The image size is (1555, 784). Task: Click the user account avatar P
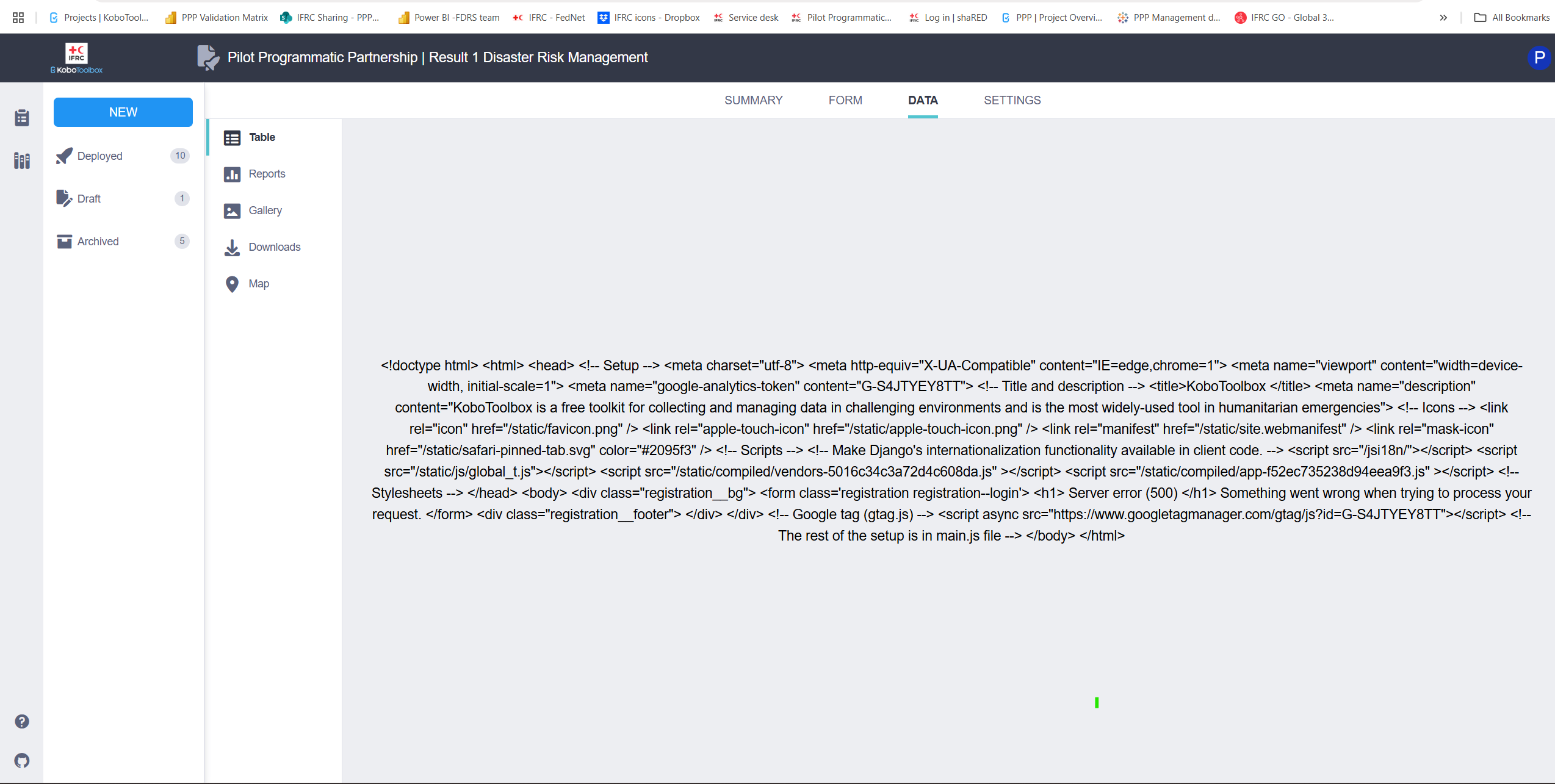tap(1539, 58)
